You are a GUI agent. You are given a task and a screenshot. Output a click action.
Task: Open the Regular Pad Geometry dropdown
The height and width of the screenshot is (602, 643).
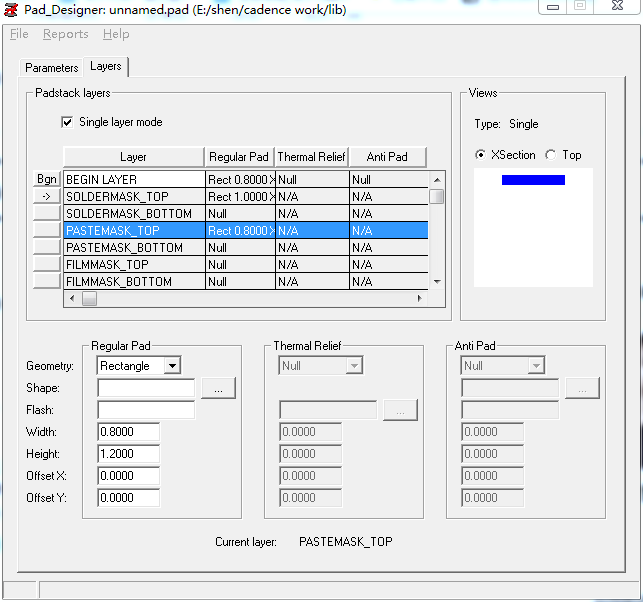coord(172,366)
